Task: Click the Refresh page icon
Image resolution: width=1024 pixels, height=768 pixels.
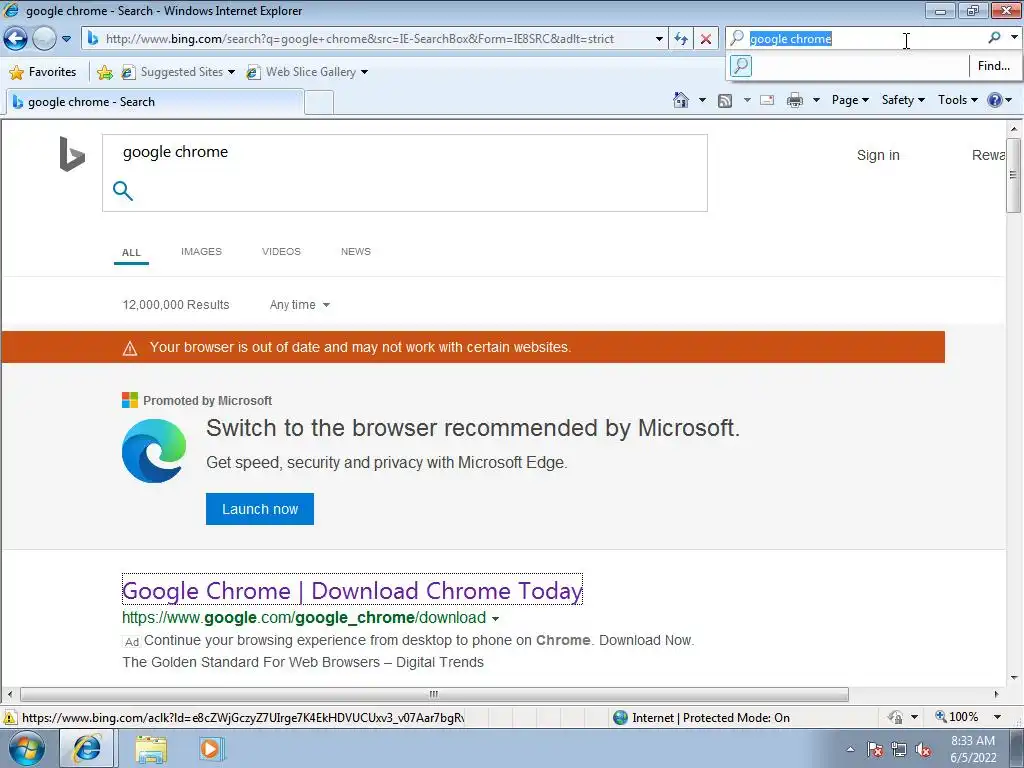Action: pos(681,39)
